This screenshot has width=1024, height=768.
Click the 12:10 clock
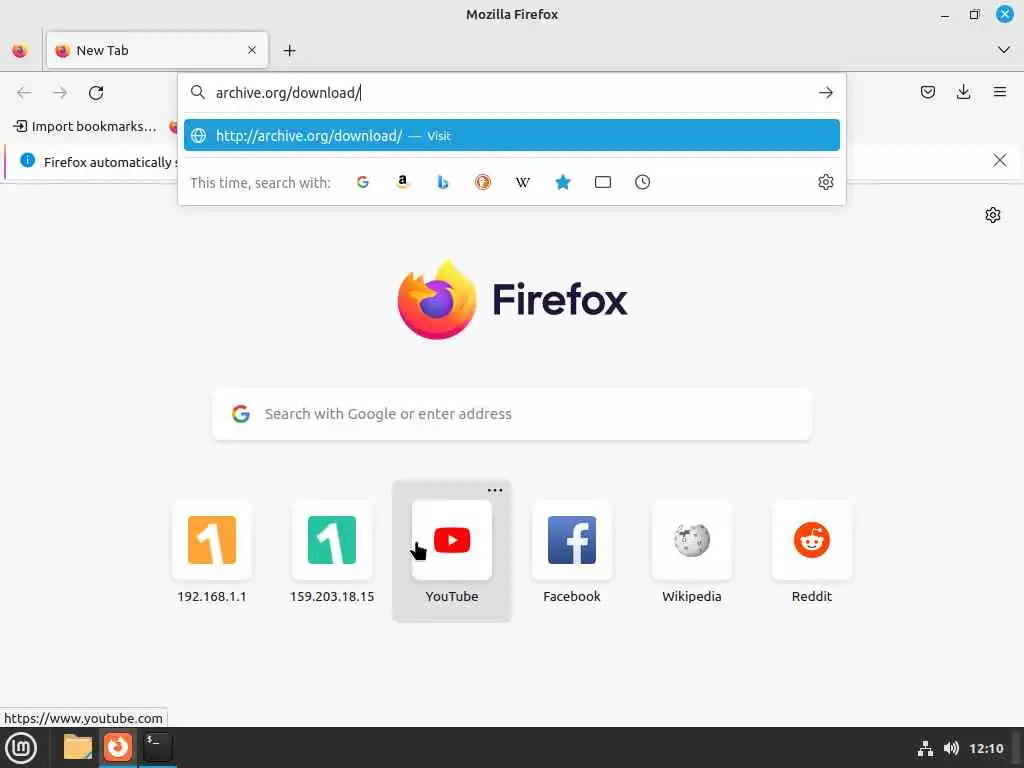point(986,748)
